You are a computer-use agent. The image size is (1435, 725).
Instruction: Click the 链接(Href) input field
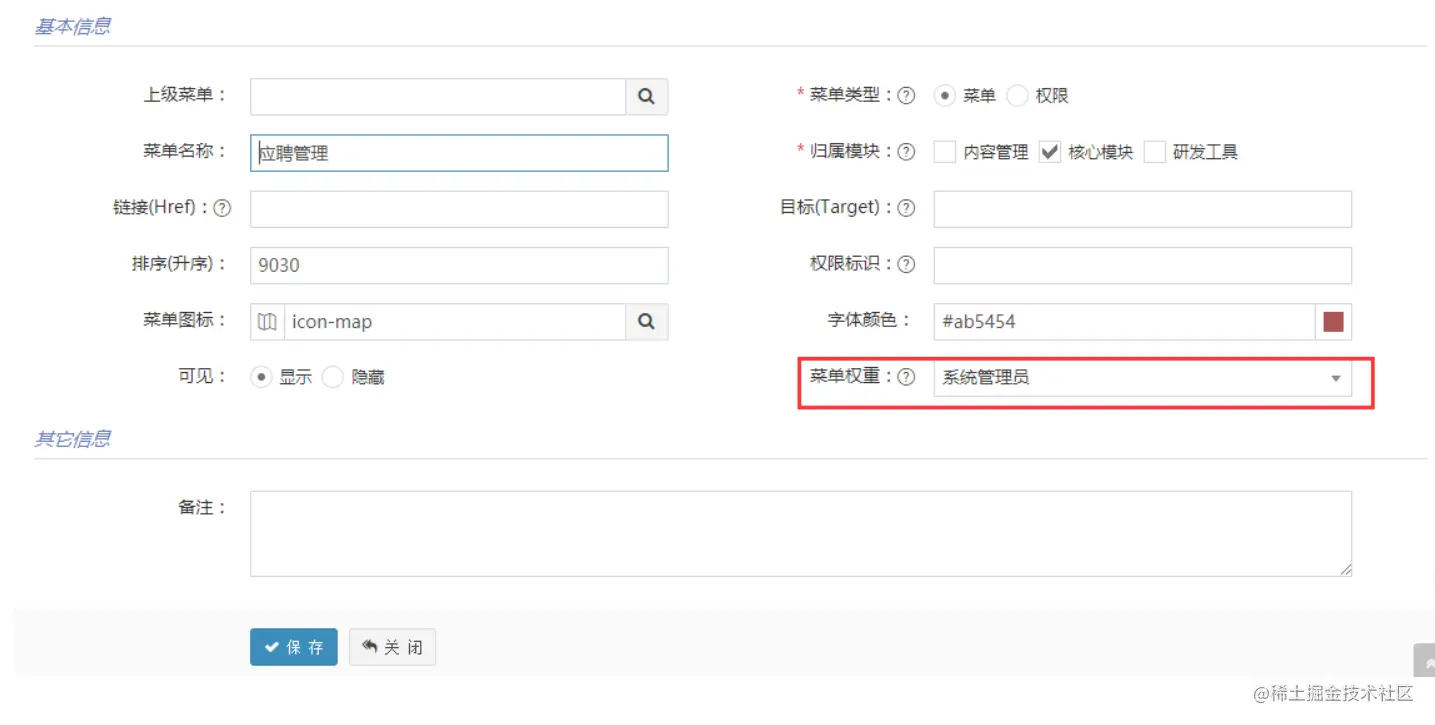[459, 209]
